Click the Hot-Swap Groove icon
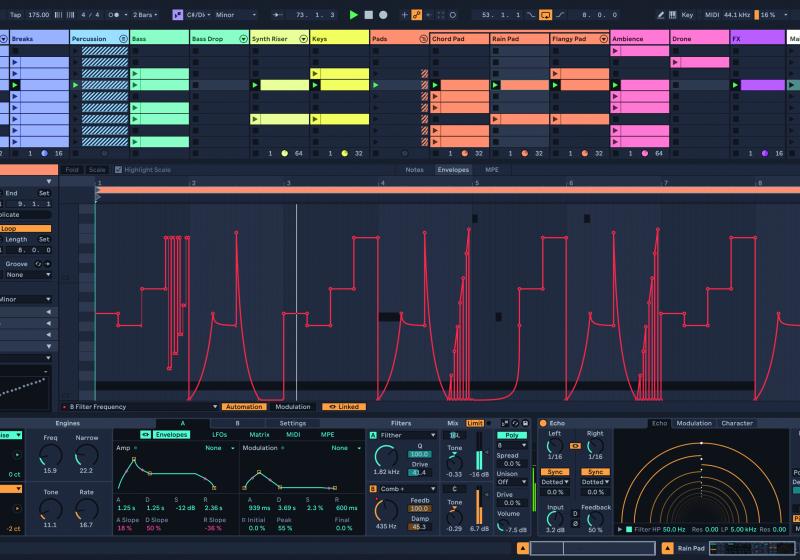The width and height of the screenshot is (800, 560). coord(38,264)
